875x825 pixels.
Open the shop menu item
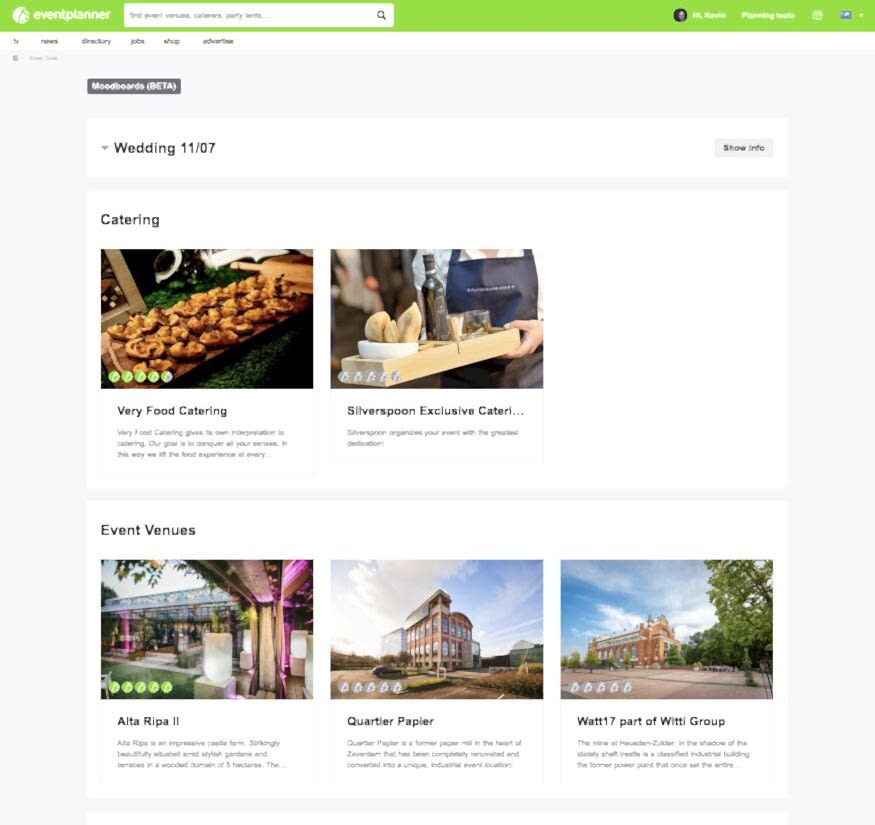pos(172,41)
